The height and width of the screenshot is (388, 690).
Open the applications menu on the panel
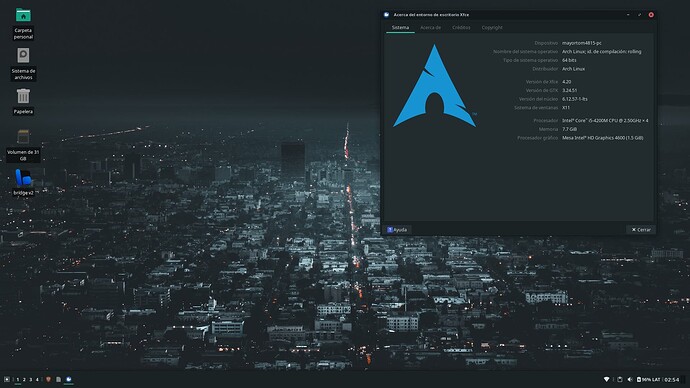coord(7,379)
